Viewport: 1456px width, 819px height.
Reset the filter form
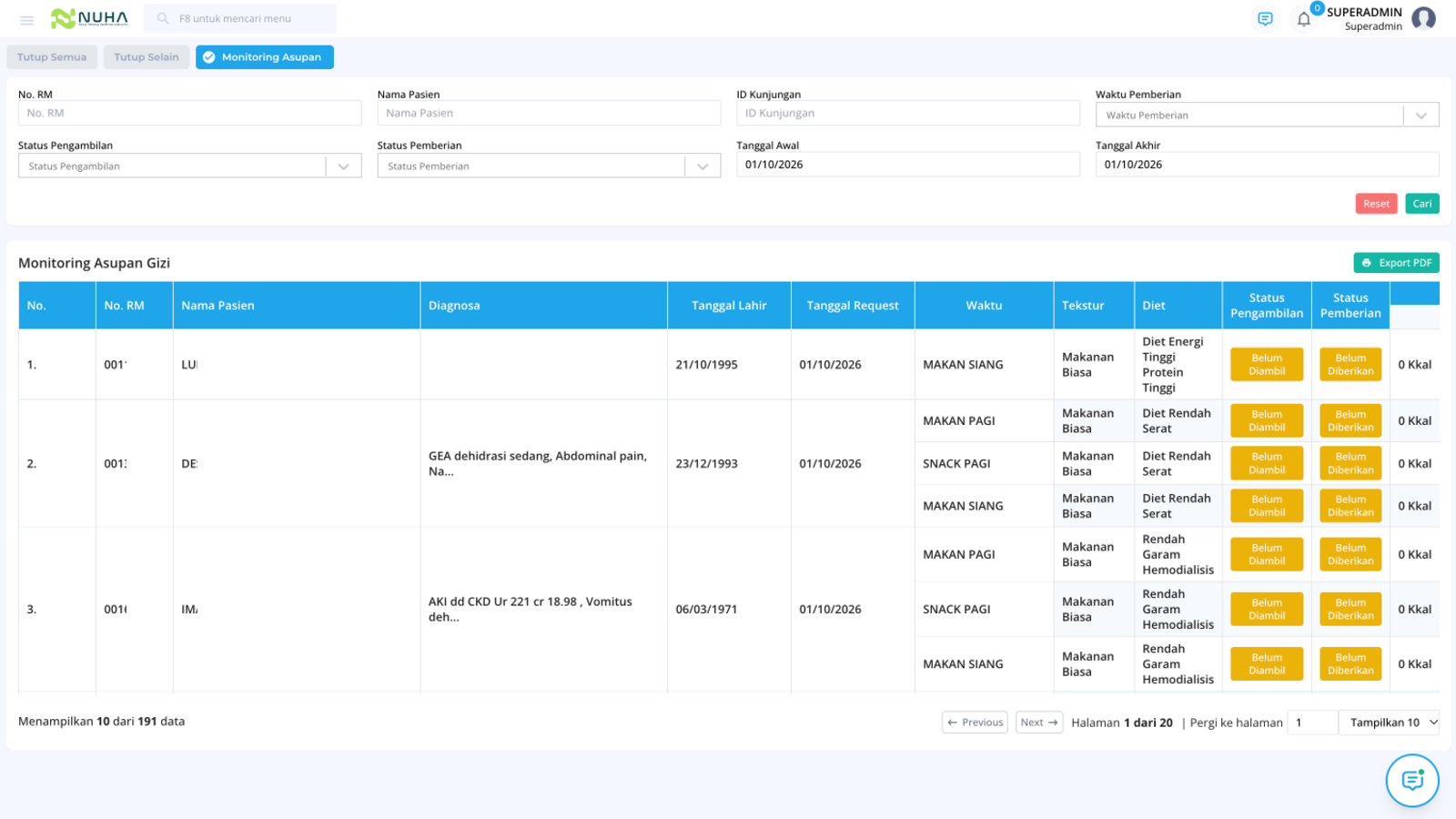(1376, 204)
